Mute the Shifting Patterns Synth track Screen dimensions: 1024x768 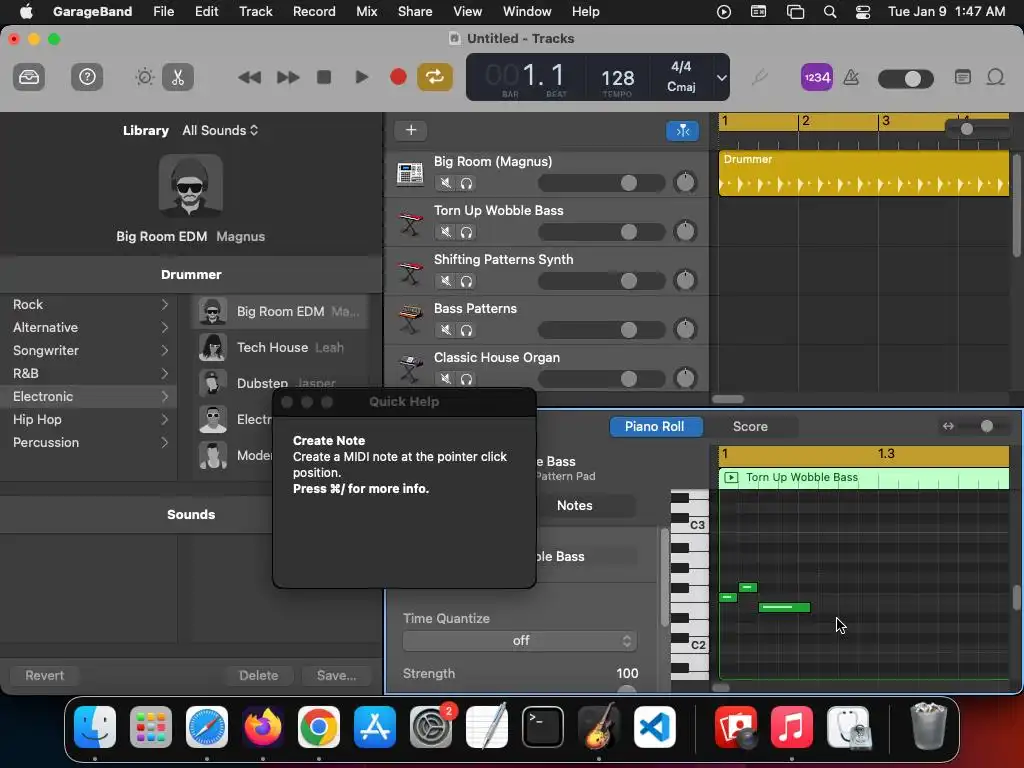[x=445, y=281]
